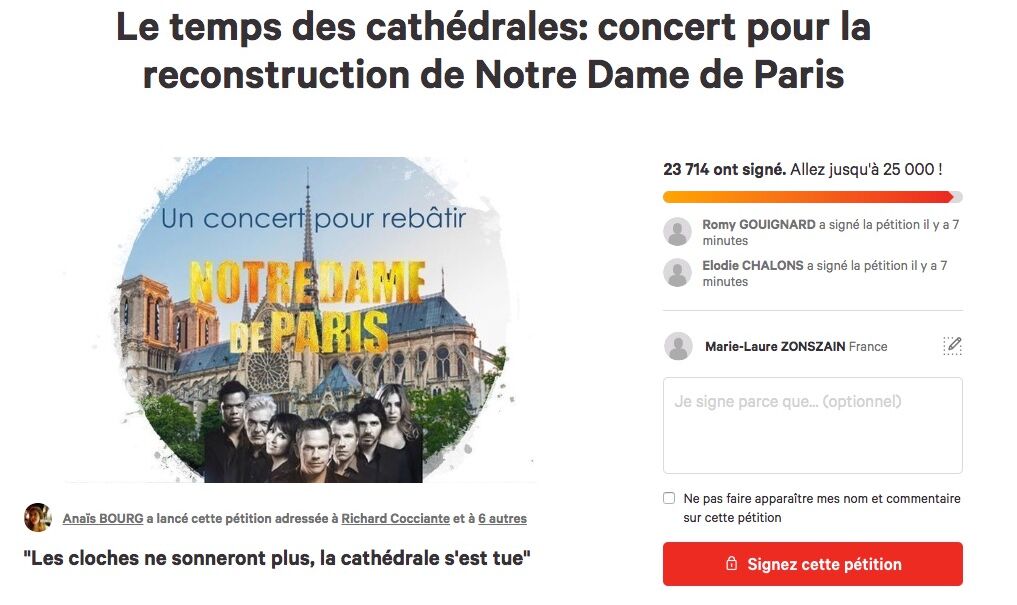Click the petition title heading
Image resolution: width=1017 pixels, height=605 pixels.
click(x=493, y=51)
